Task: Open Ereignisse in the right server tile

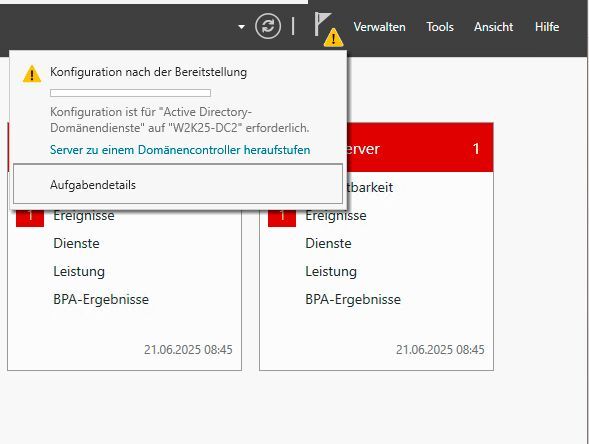Action: coord(336,216)
